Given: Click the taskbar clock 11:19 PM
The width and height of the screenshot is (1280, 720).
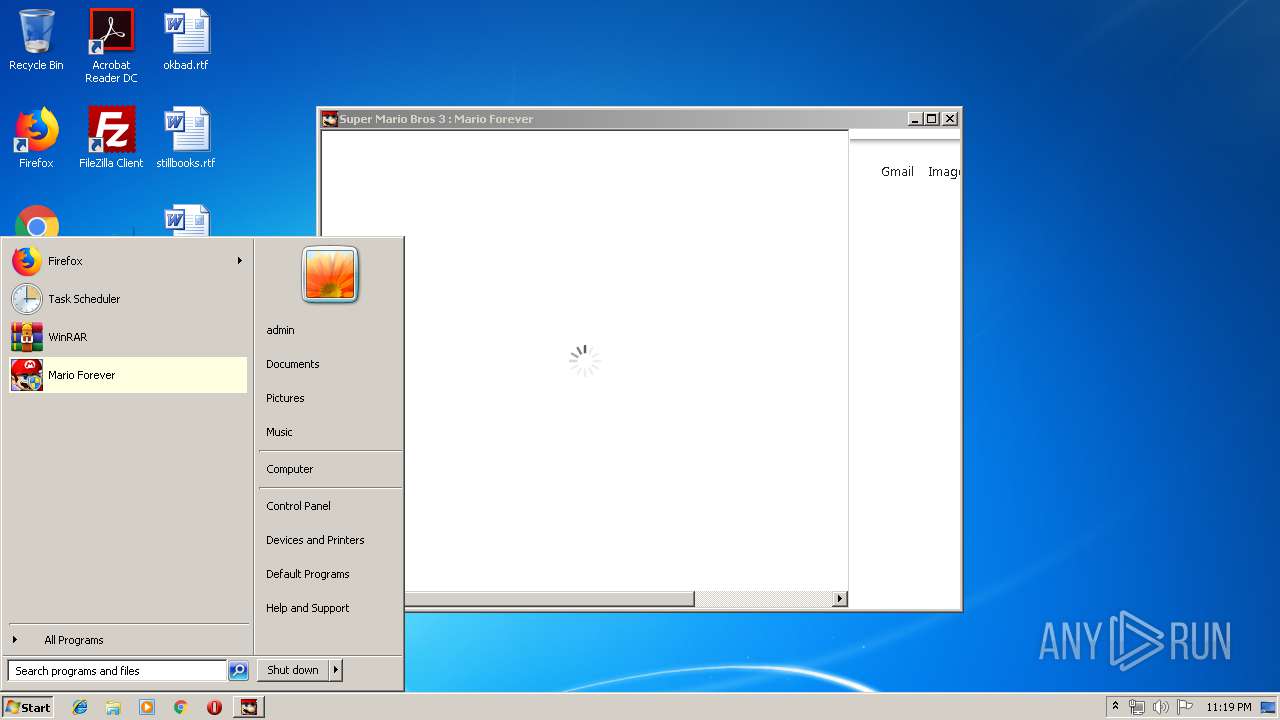Looking at the screenshot, I should pos(1228,707).
